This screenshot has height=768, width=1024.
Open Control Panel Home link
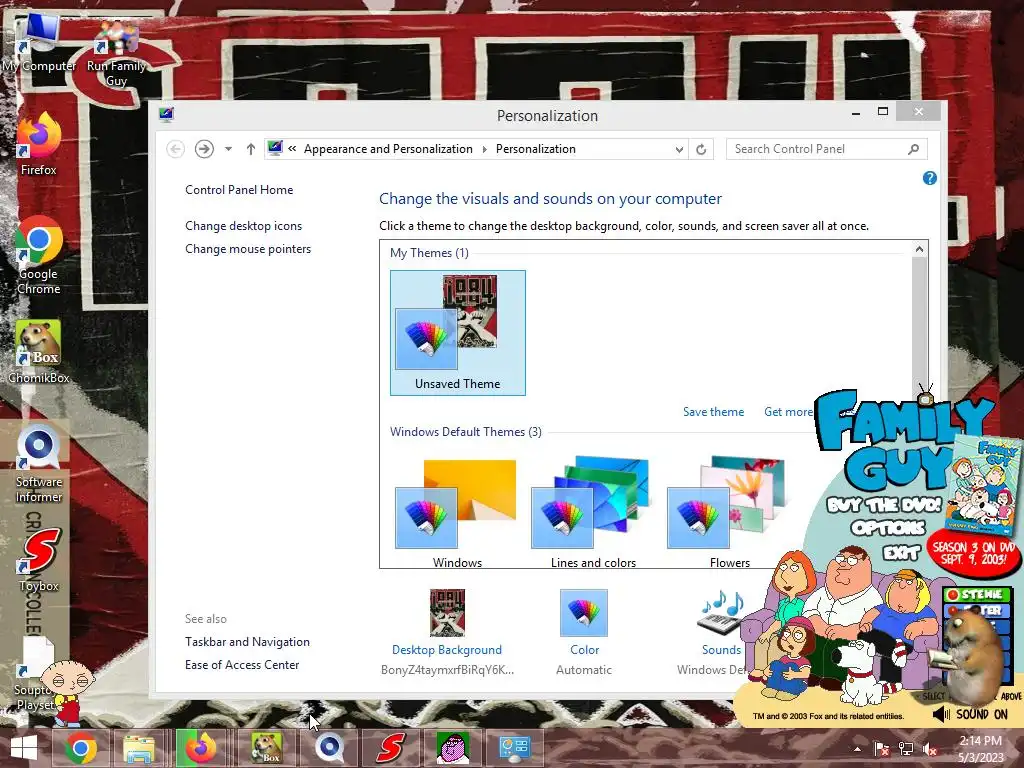239,190
